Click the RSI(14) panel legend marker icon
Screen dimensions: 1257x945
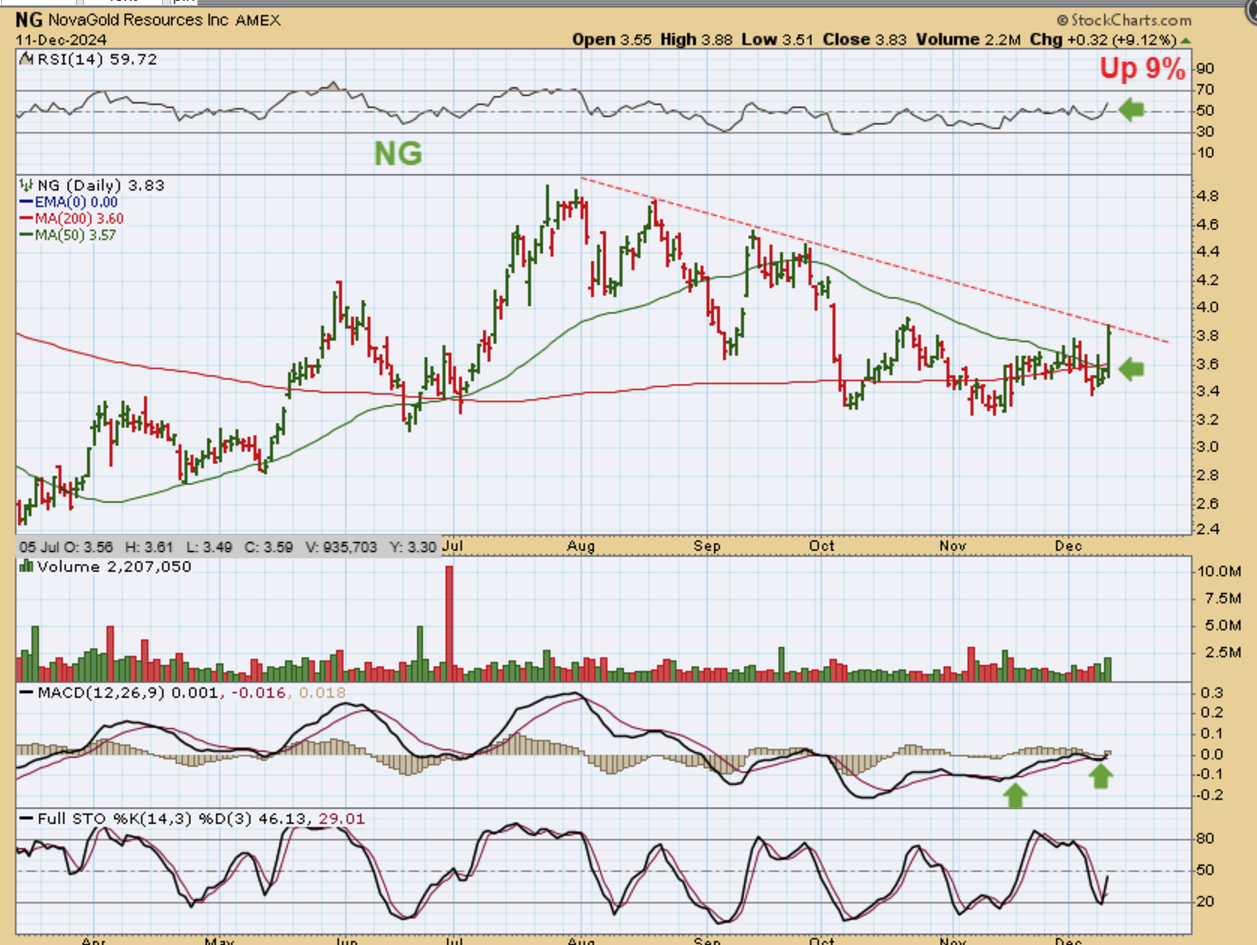click(x=26, y=59)
